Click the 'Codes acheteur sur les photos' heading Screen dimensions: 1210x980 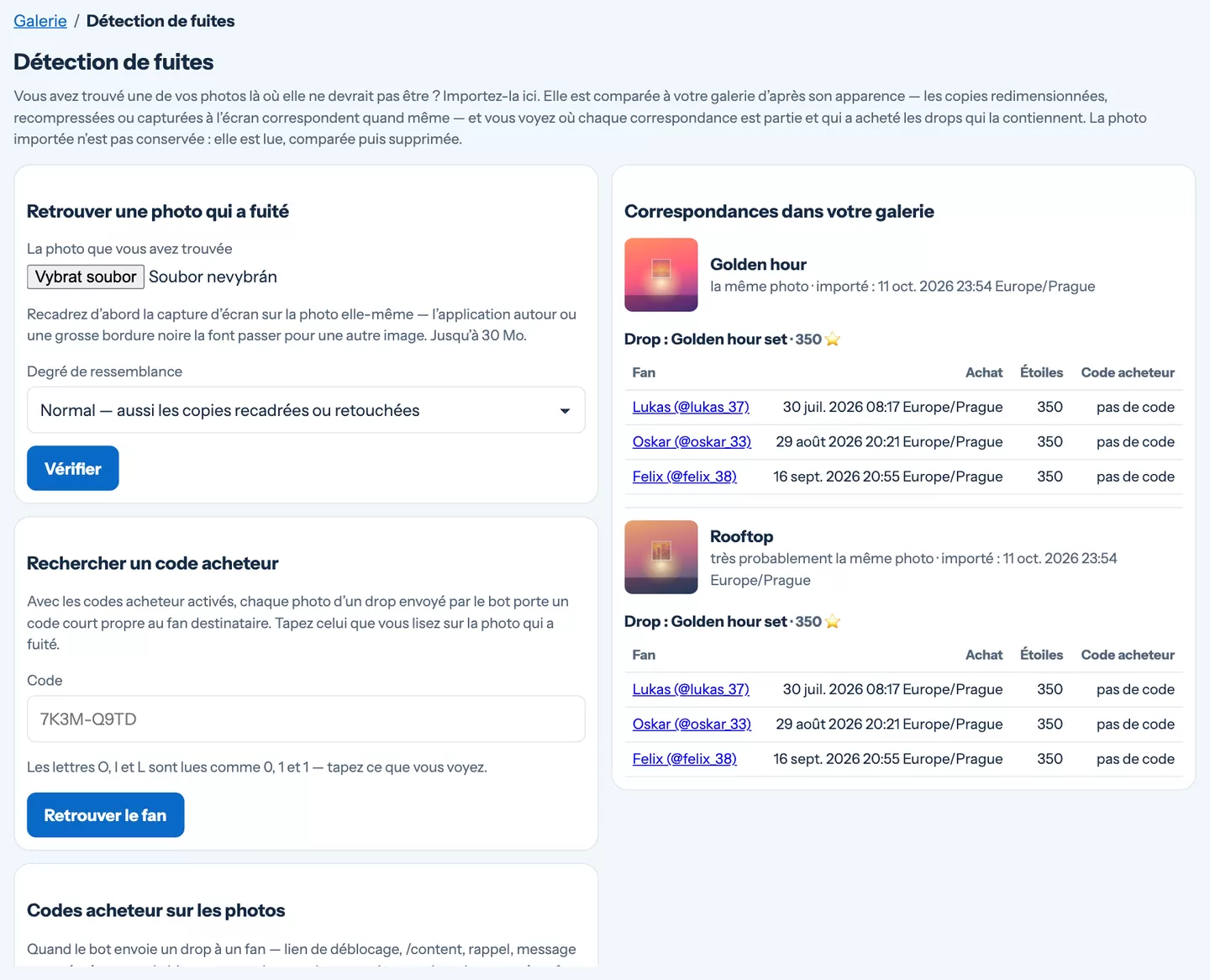(156, 910)
